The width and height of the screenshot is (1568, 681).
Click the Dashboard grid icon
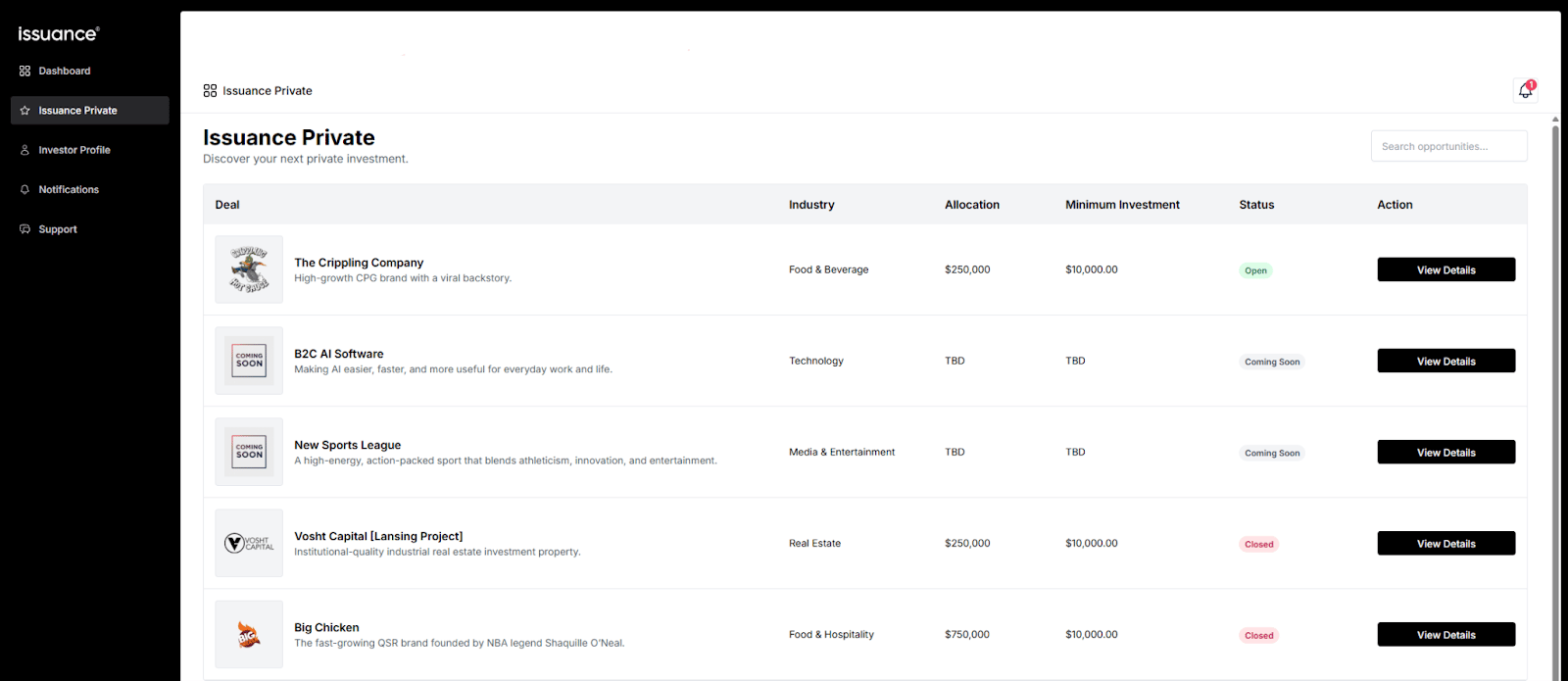click(24, 71)
